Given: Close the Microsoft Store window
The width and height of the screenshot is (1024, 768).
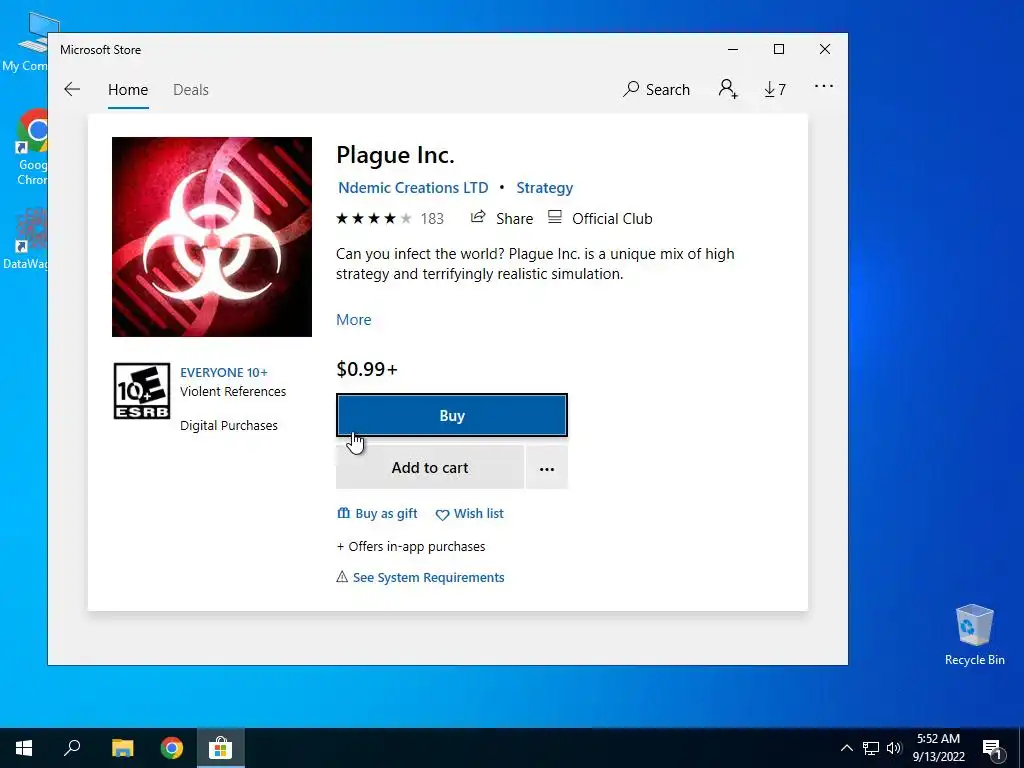Looking at the screenshot, I should (825, 50).
